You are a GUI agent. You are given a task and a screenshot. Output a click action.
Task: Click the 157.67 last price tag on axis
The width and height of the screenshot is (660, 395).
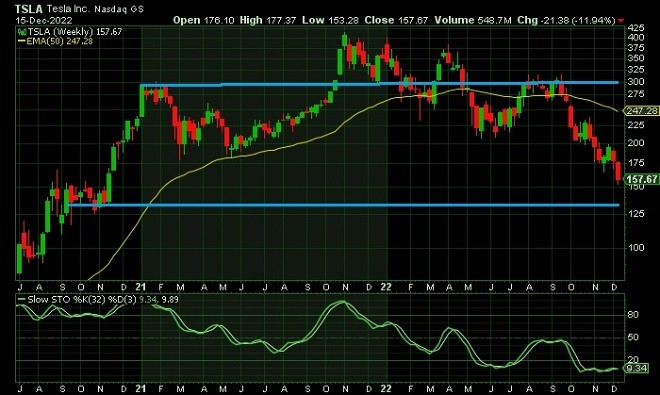pyautogui.click(x=641, y=179)
